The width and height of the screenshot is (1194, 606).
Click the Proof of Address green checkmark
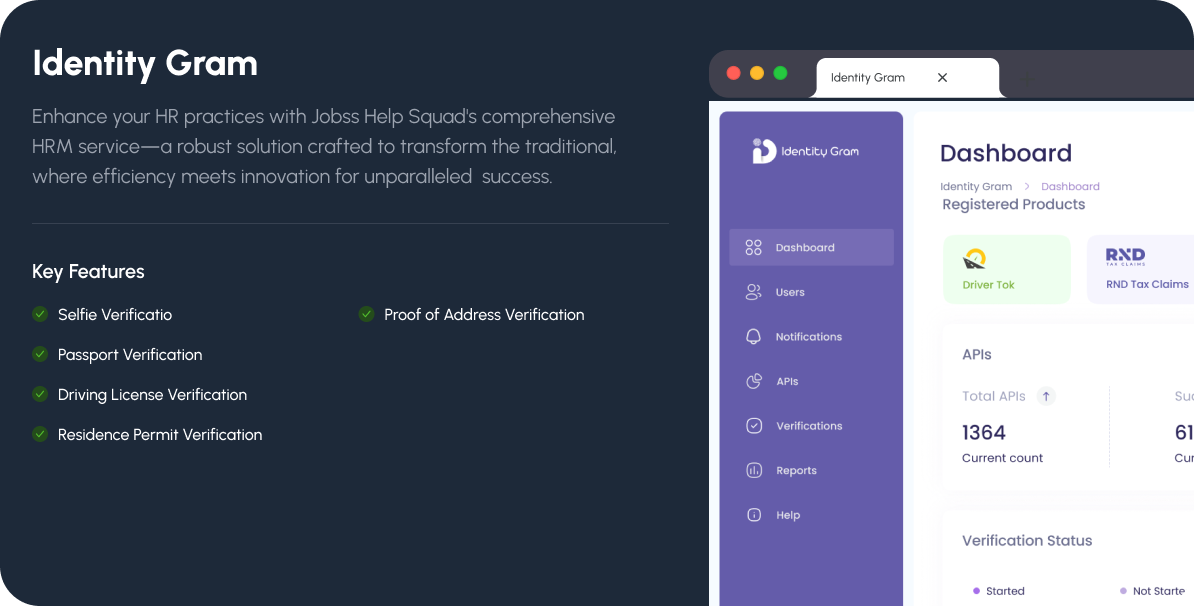pos(367,314)
